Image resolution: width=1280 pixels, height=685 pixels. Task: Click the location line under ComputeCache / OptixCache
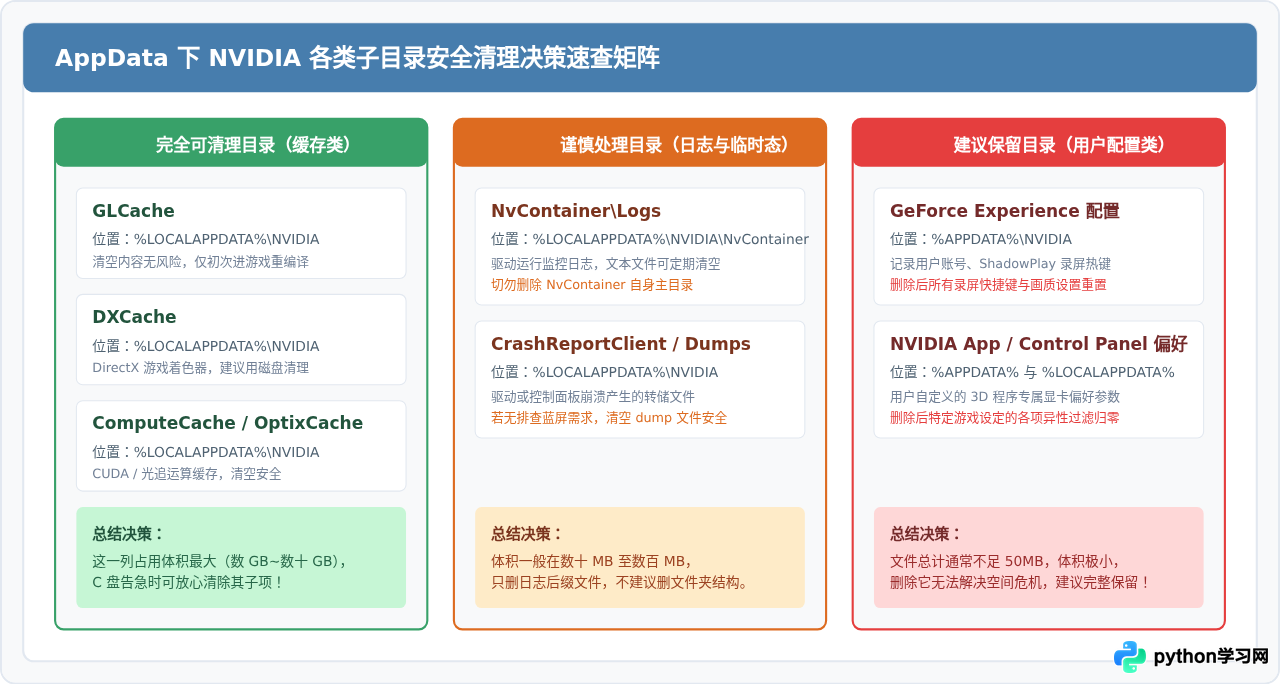(x=206, y=452)
